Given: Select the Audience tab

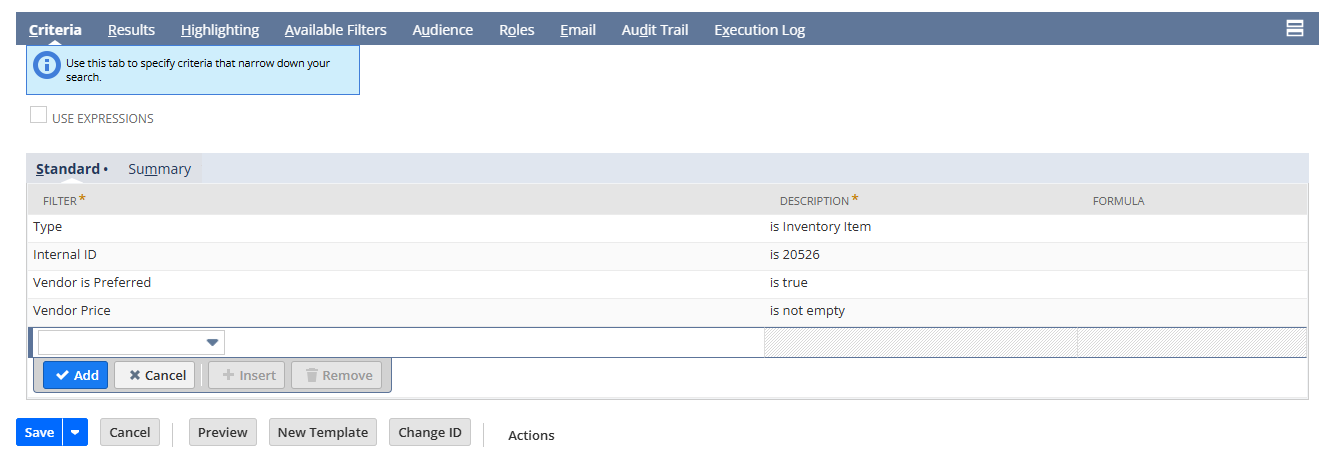Looking at the screenshot, I should point(442,30).
